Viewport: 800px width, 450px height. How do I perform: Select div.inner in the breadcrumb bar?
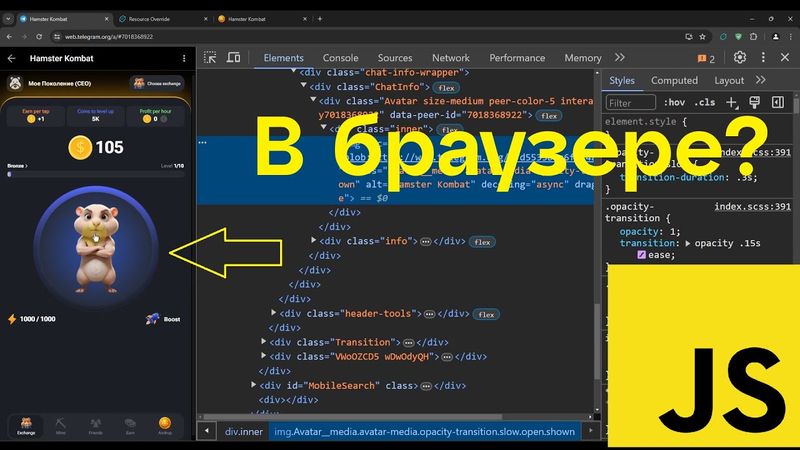pos(244,432)
